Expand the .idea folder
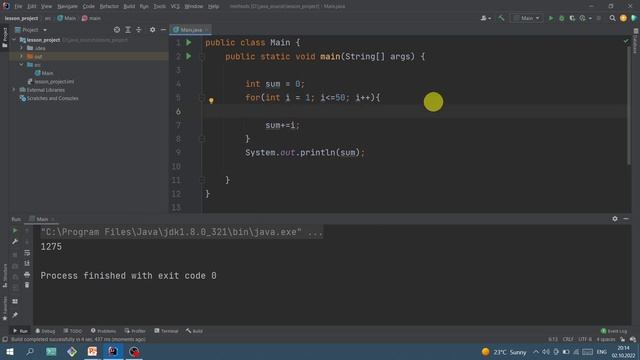Image resolution: width=640 pixels, height=360 pixels. point(21,48)
